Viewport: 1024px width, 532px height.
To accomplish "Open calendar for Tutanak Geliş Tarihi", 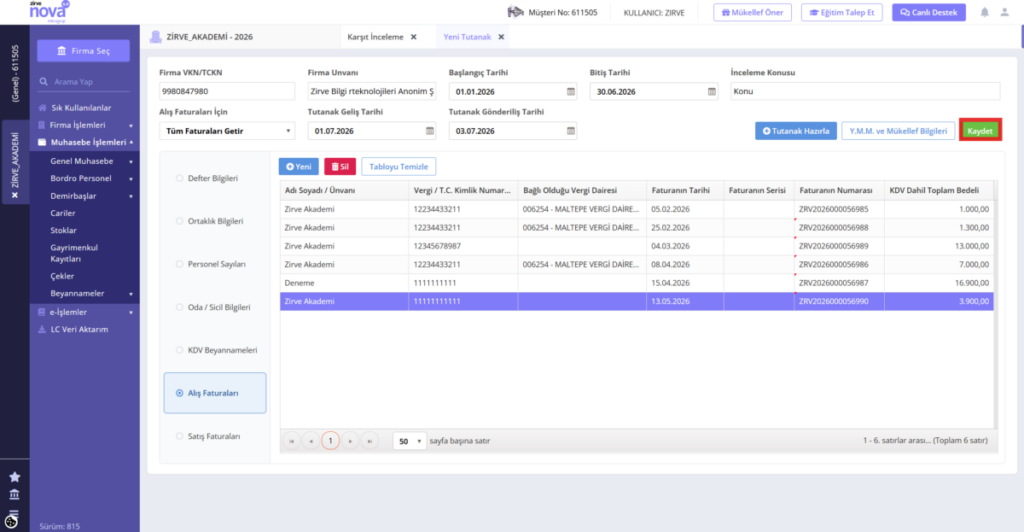I will (430, 131).
